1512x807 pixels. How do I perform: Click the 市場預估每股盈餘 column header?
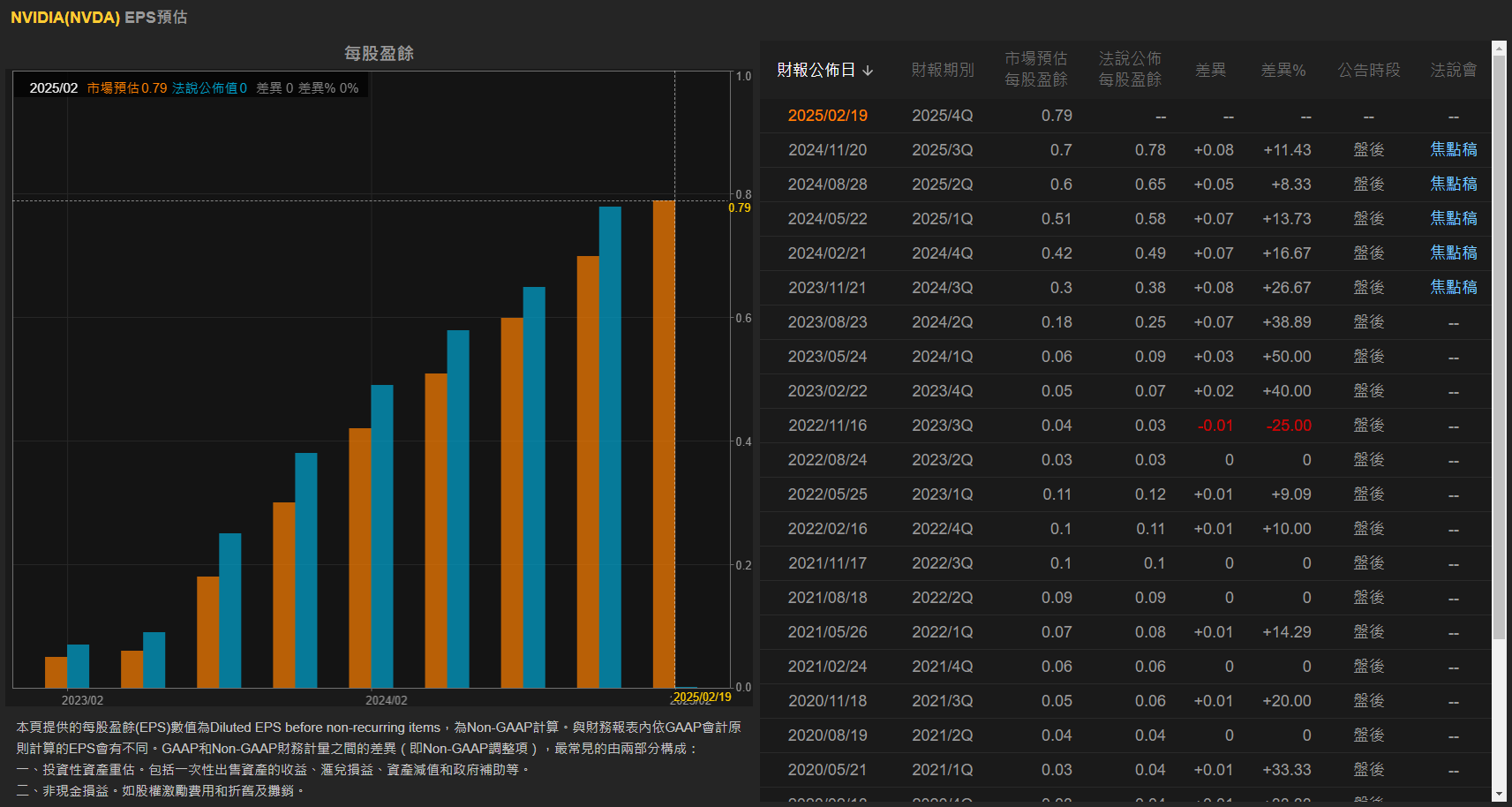(1036, 69)
